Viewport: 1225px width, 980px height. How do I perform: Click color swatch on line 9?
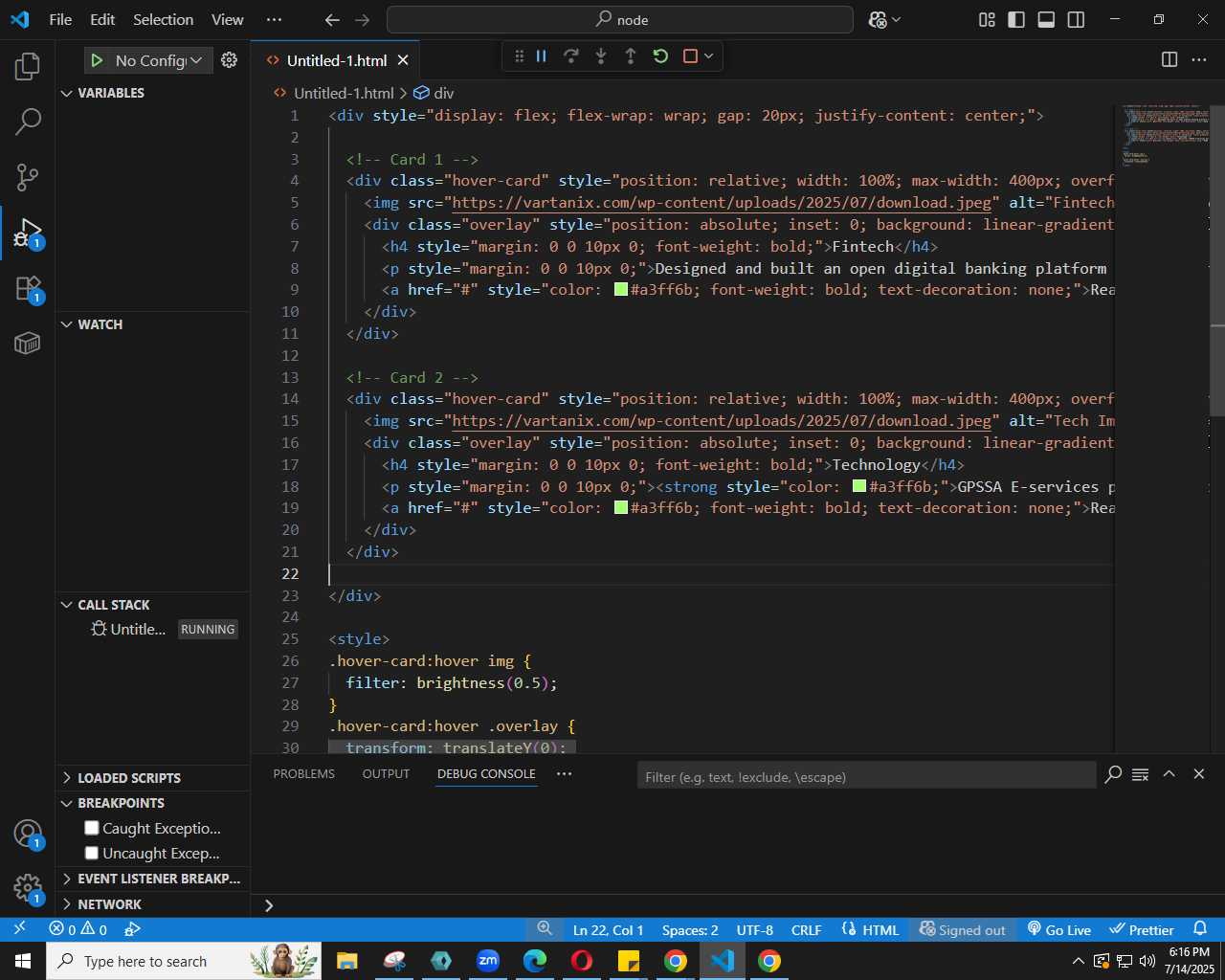pyautogui.click(x=621, y=289)
